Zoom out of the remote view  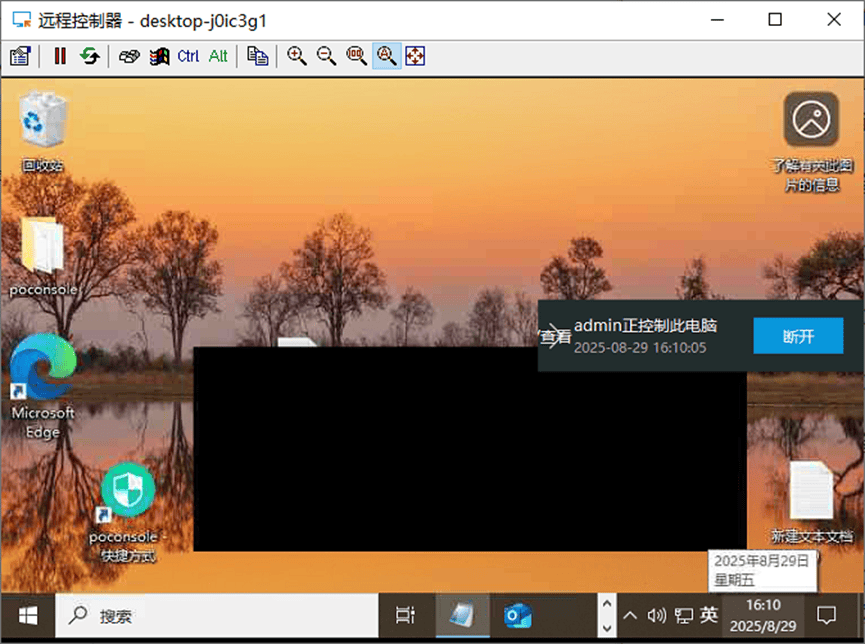(326, 56)
